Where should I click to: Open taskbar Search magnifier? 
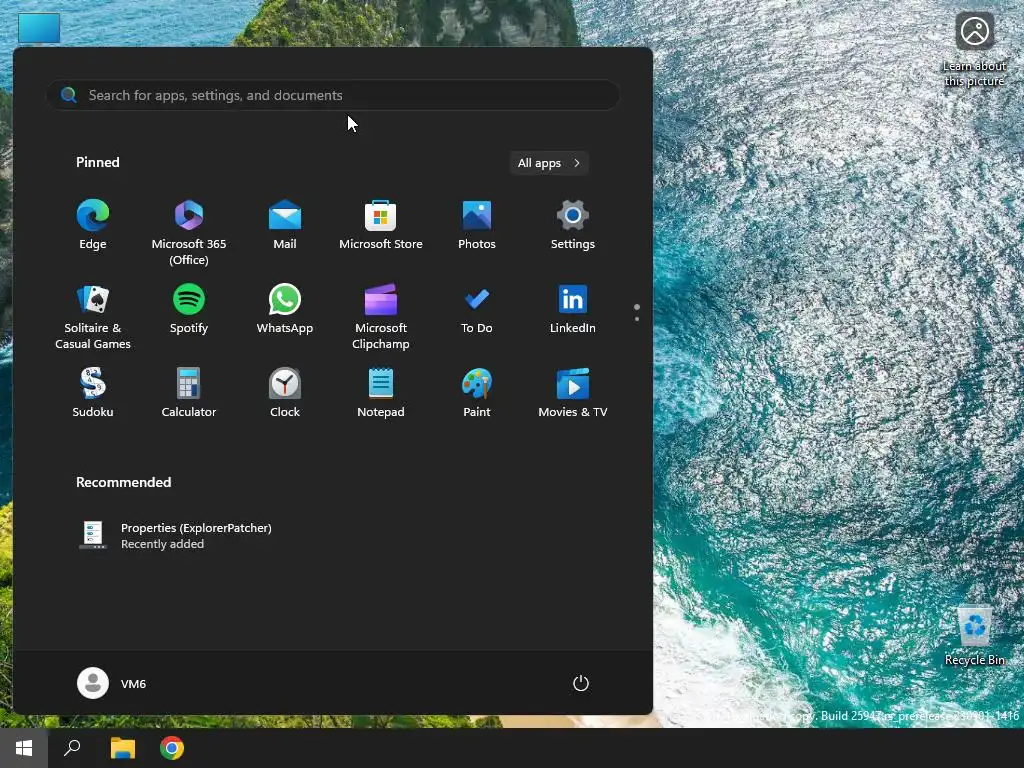coord(72,748)
